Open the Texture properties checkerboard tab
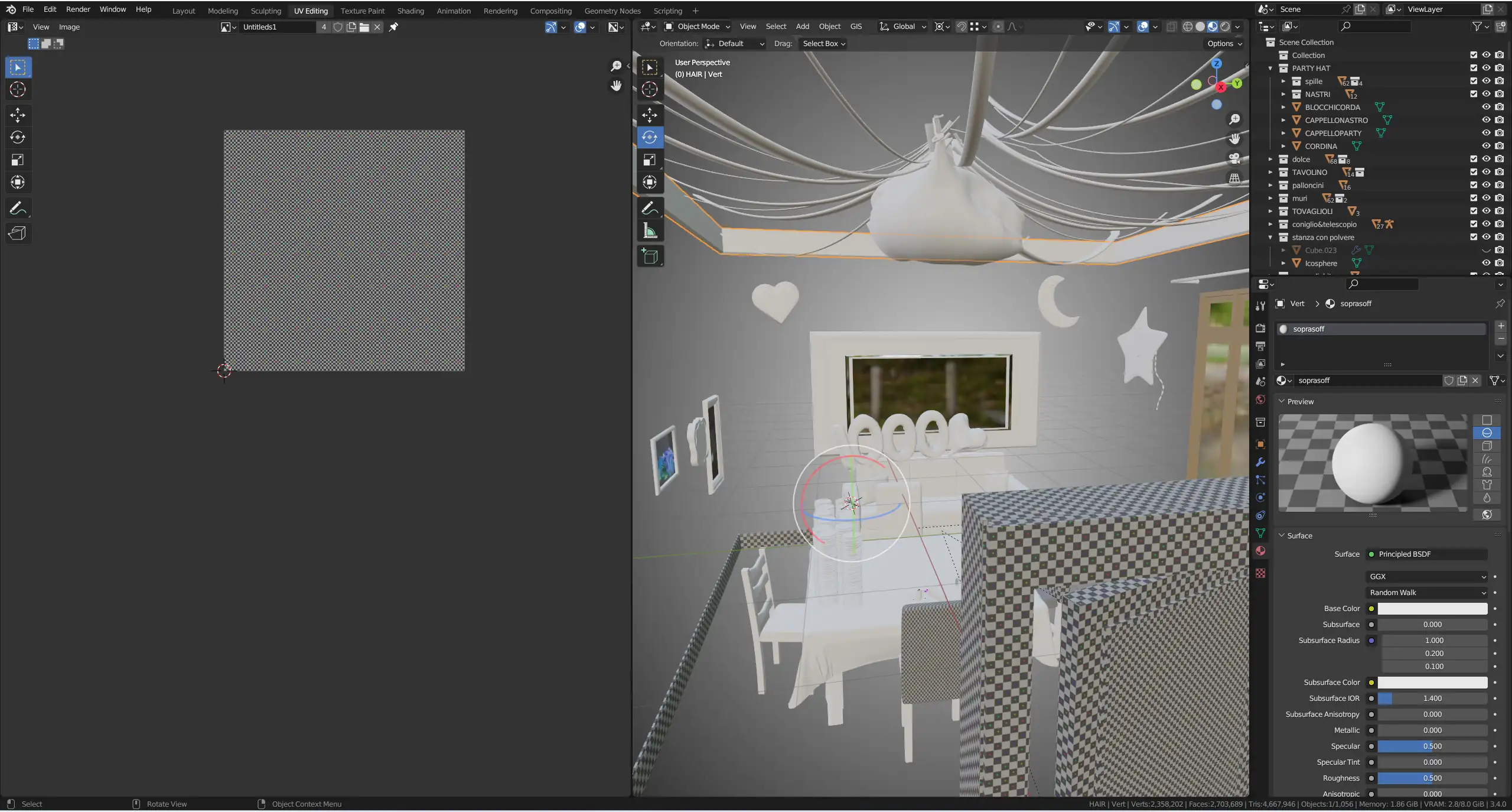1512x812 pixels. 1260,573
